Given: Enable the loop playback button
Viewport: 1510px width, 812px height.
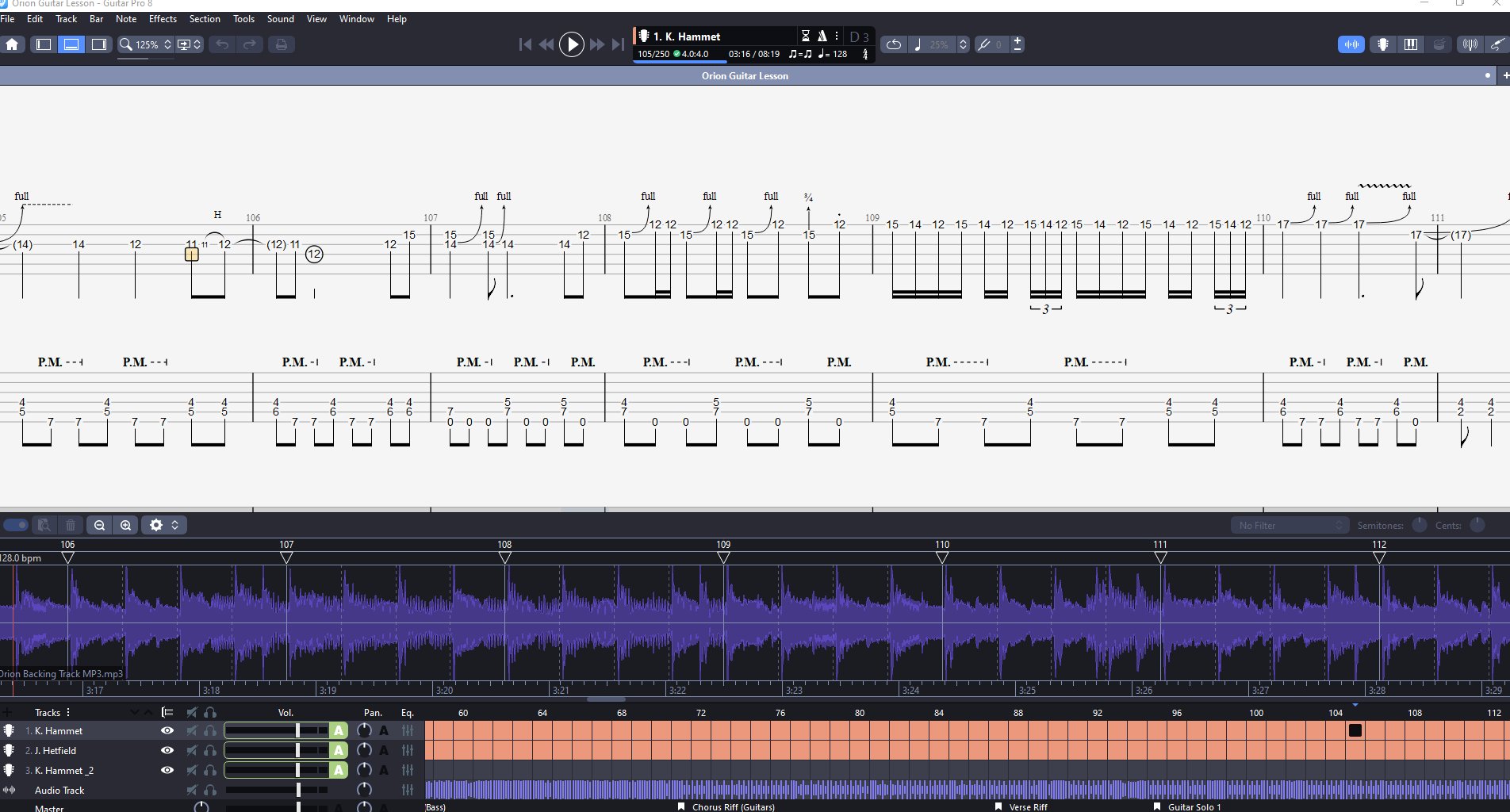Looking at the screenshot, I should tap(894, 44).
